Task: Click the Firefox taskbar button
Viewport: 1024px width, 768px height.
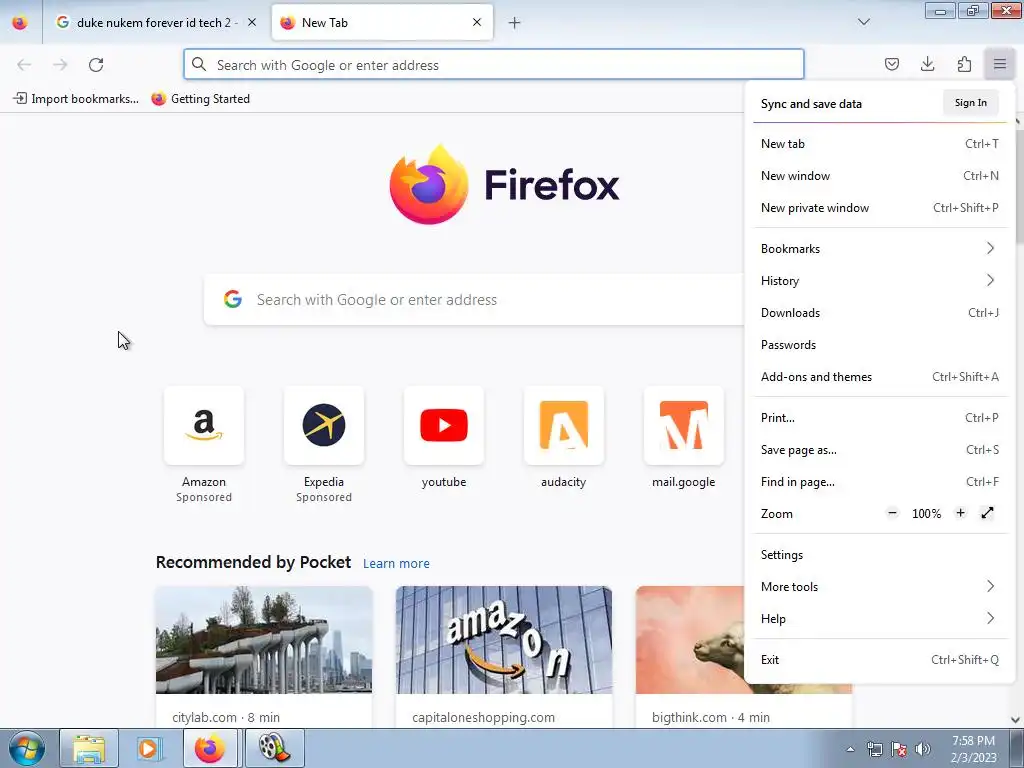Action: tap(210, 748)
